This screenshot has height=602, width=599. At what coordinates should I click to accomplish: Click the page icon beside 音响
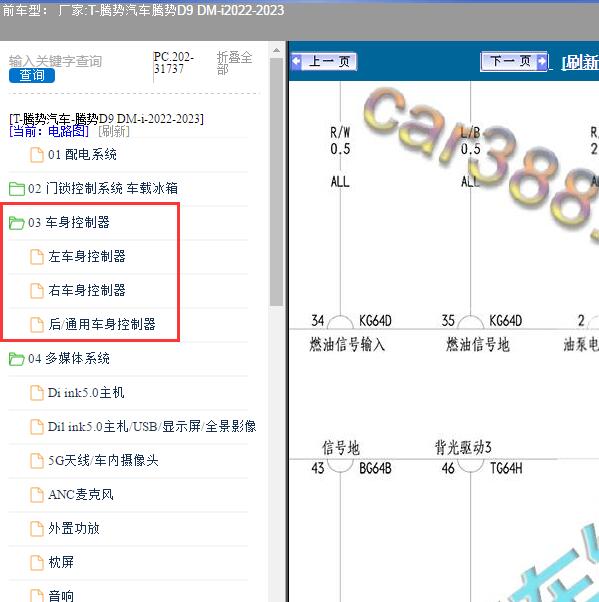click(37, 595)
